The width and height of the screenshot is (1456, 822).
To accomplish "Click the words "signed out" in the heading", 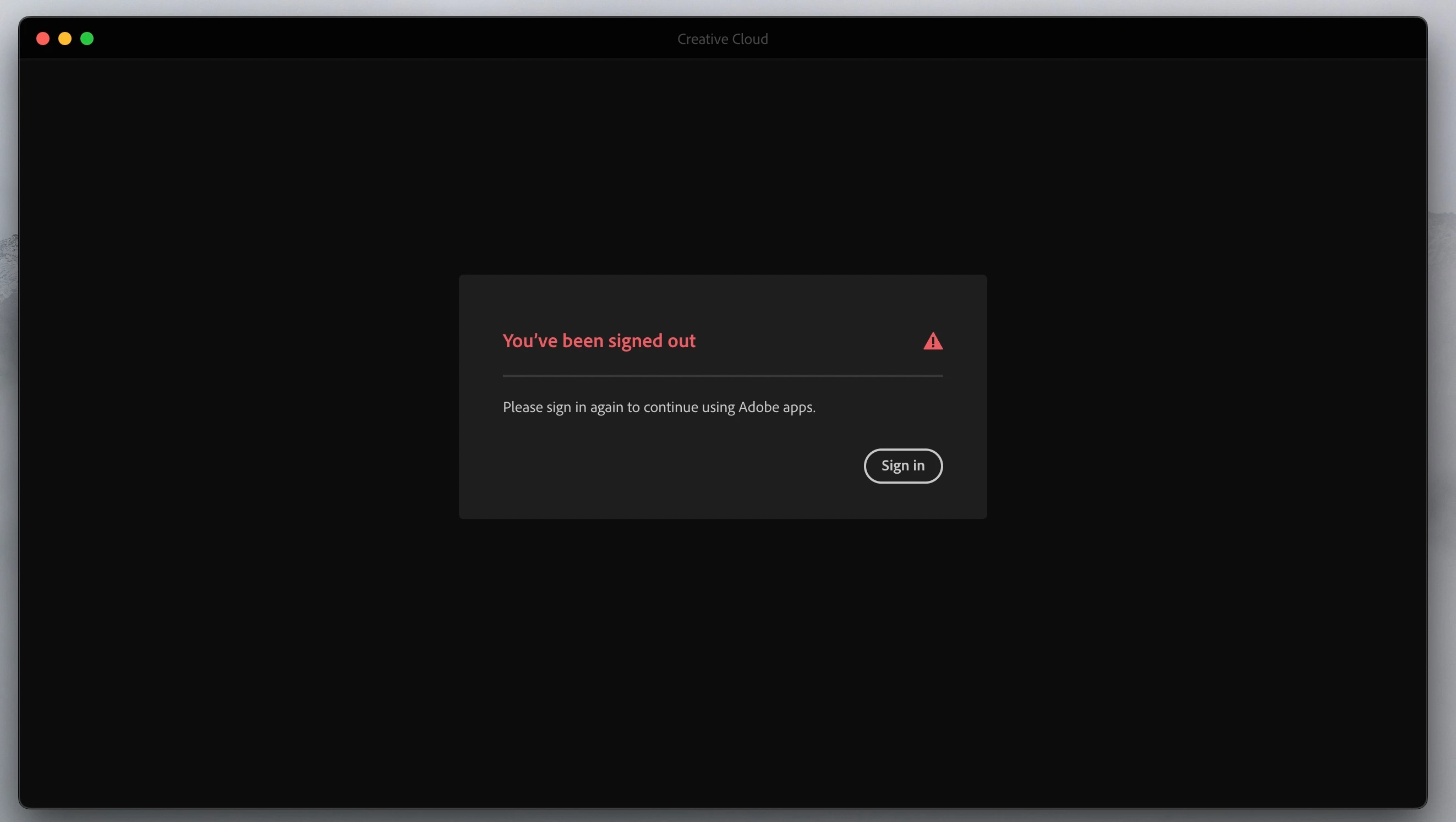I will coord(651,341).
